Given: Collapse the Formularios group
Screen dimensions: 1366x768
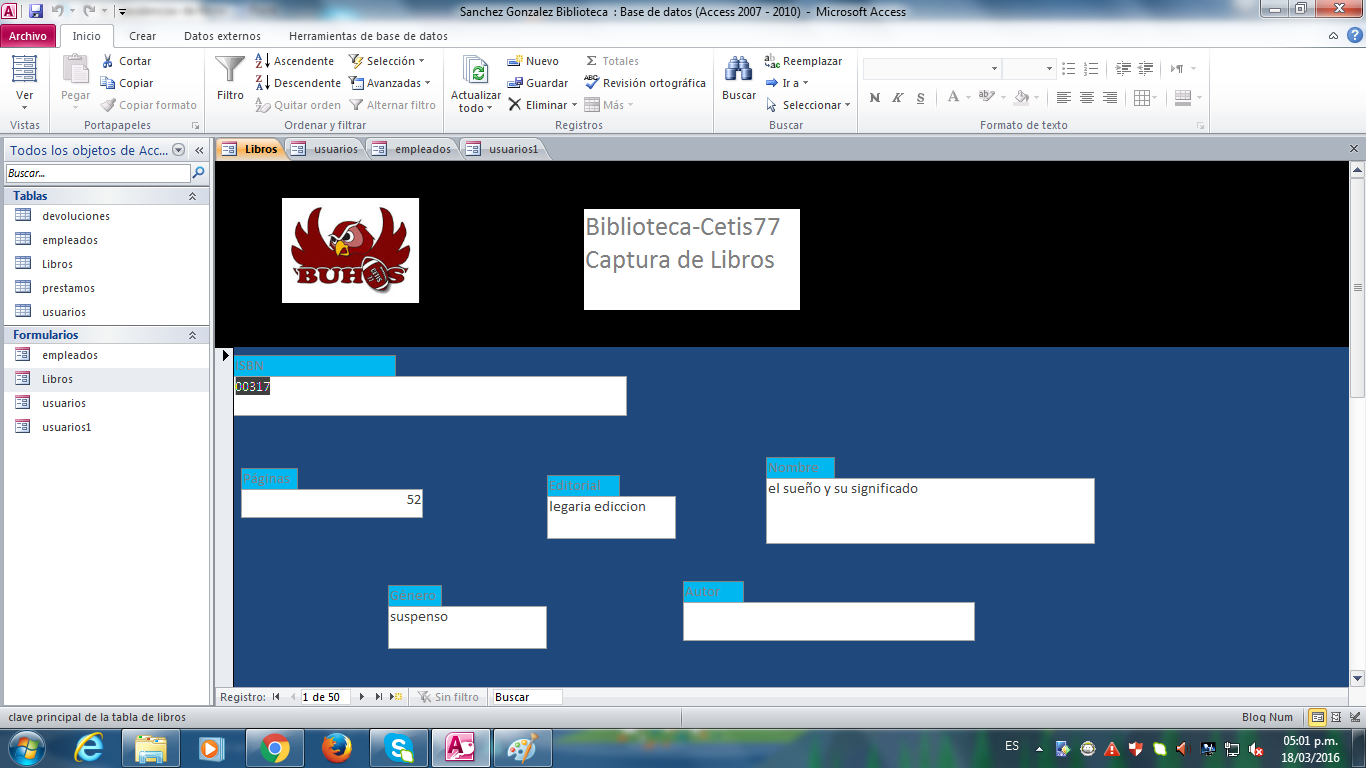Looking at the screenshot, I should (x=192, y=335).
